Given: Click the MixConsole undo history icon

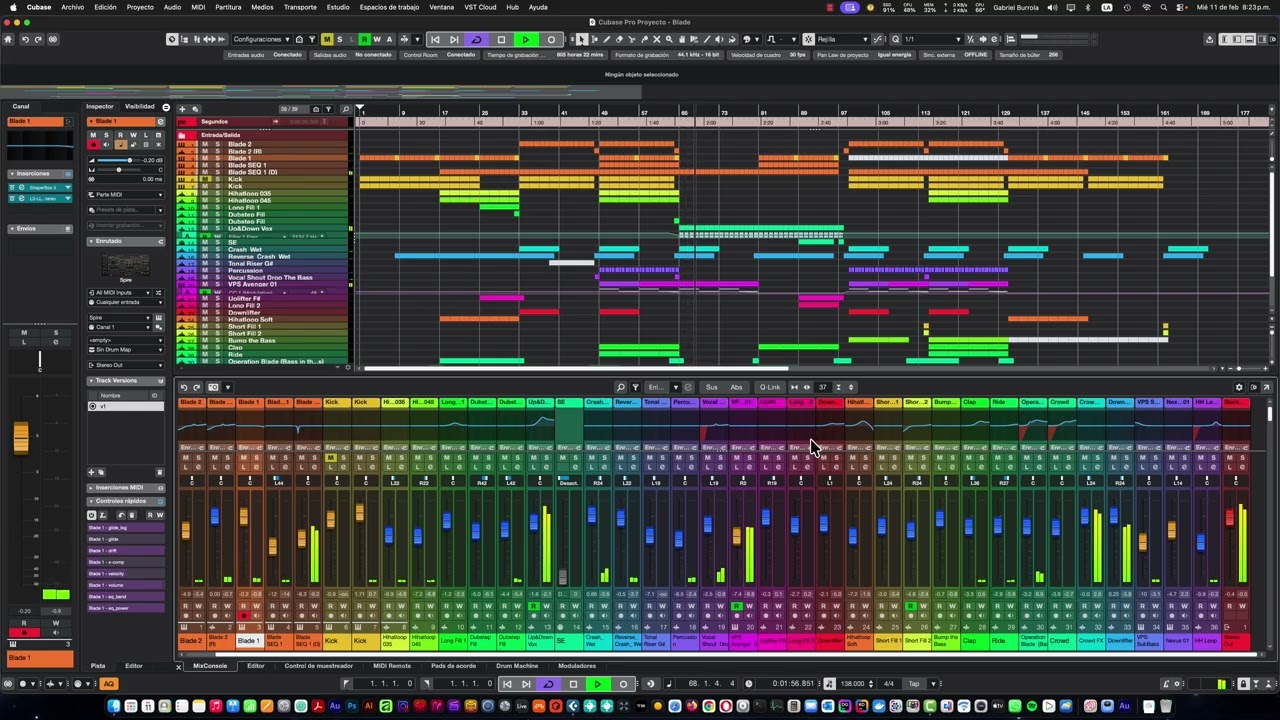Looking at the screenshot, I should click(184, 387).
